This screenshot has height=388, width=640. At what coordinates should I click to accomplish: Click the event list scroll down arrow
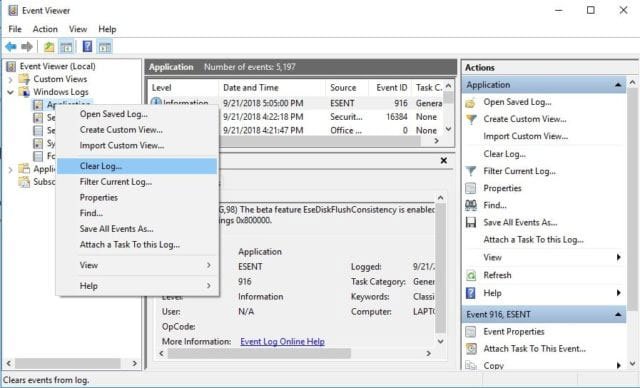click(448, 129)
